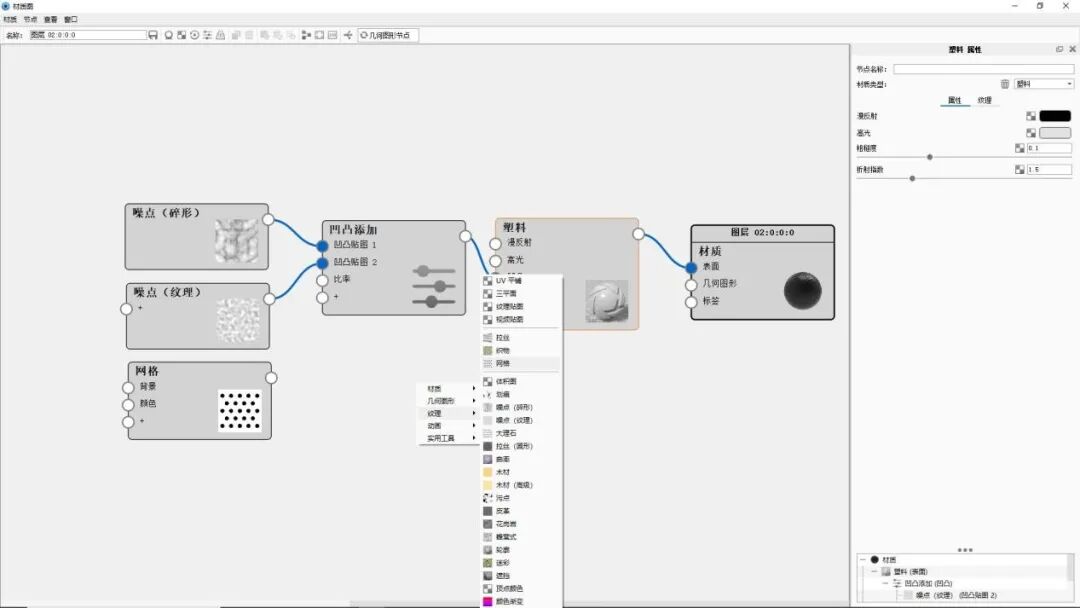1080x608 pixels.
Task: Click the save icon in the toolbar
Action: [152, 34]
